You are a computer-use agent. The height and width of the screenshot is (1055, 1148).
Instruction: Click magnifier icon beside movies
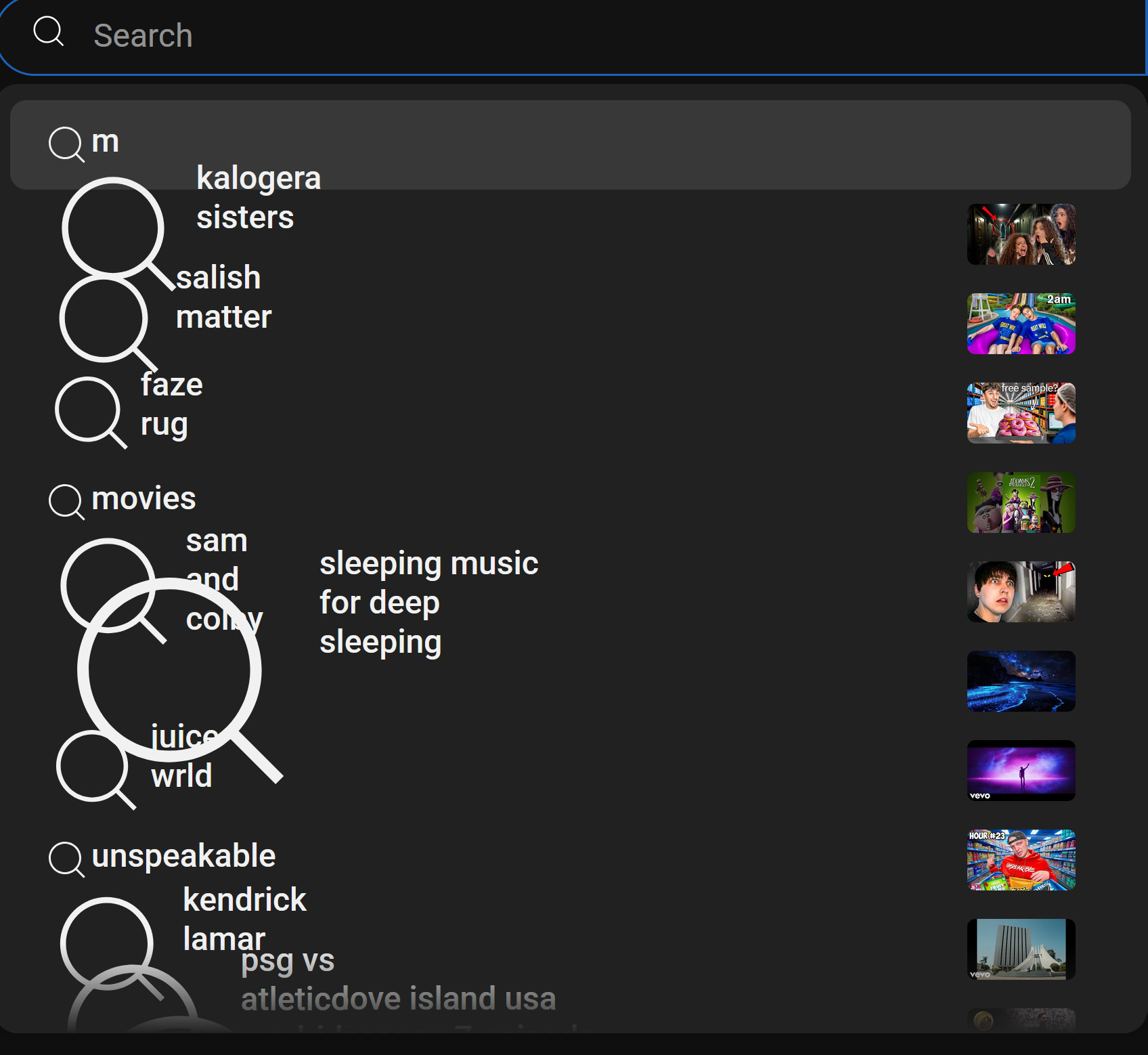(66, 502)
